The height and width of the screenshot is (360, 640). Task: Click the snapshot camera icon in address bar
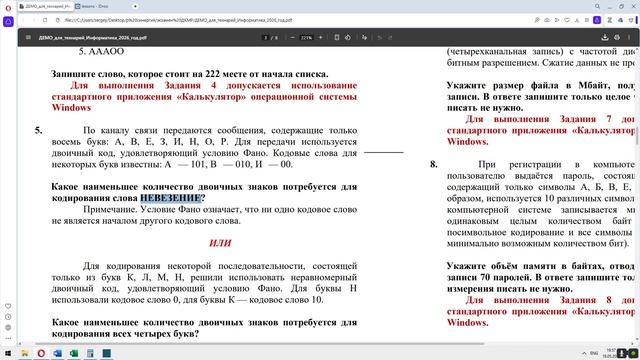pyautogui.click(x=547, y=20)
